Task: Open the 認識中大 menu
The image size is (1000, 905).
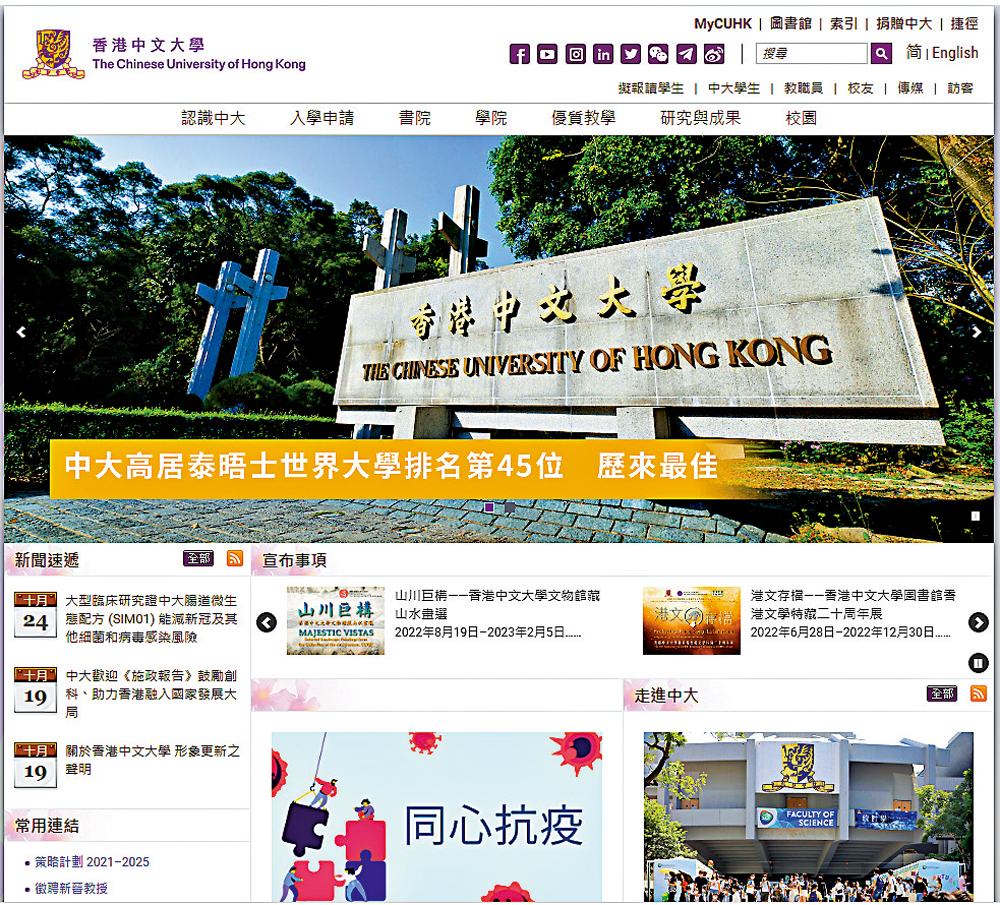Action: tap(214, 118)
